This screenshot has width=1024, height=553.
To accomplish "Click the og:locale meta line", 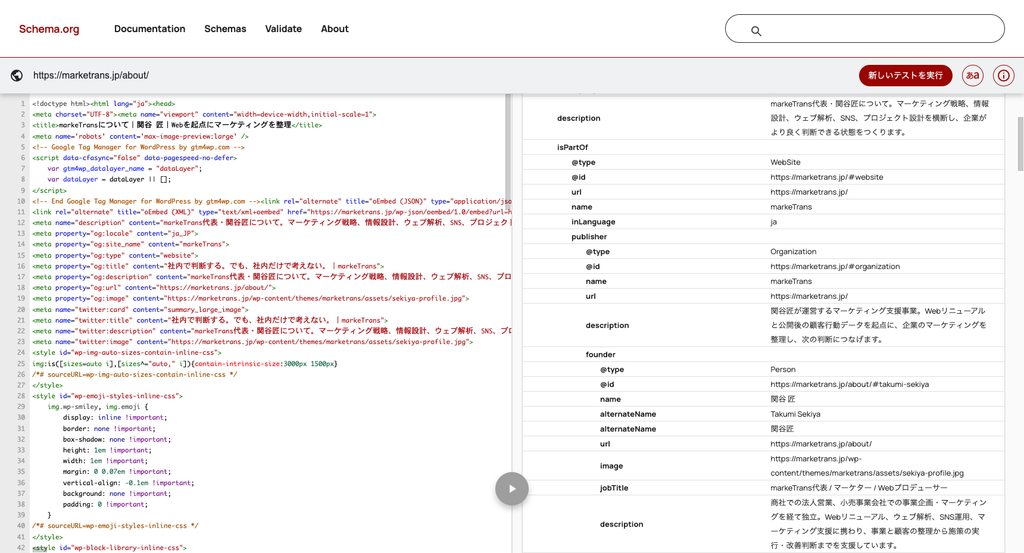I will [115, 233].
